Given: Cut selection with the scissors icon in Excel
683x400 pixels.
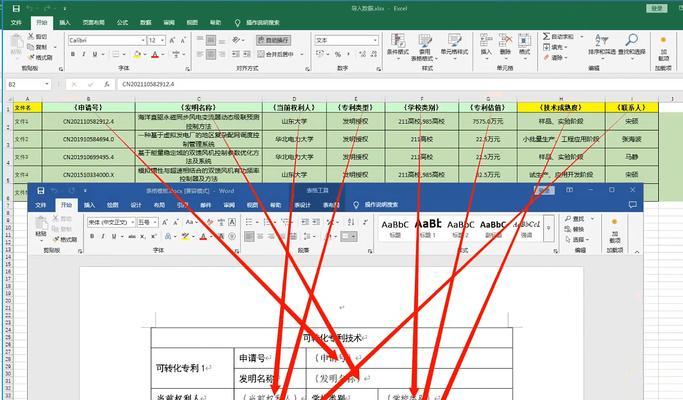Looking at the screenshot, I should point(37,37).
